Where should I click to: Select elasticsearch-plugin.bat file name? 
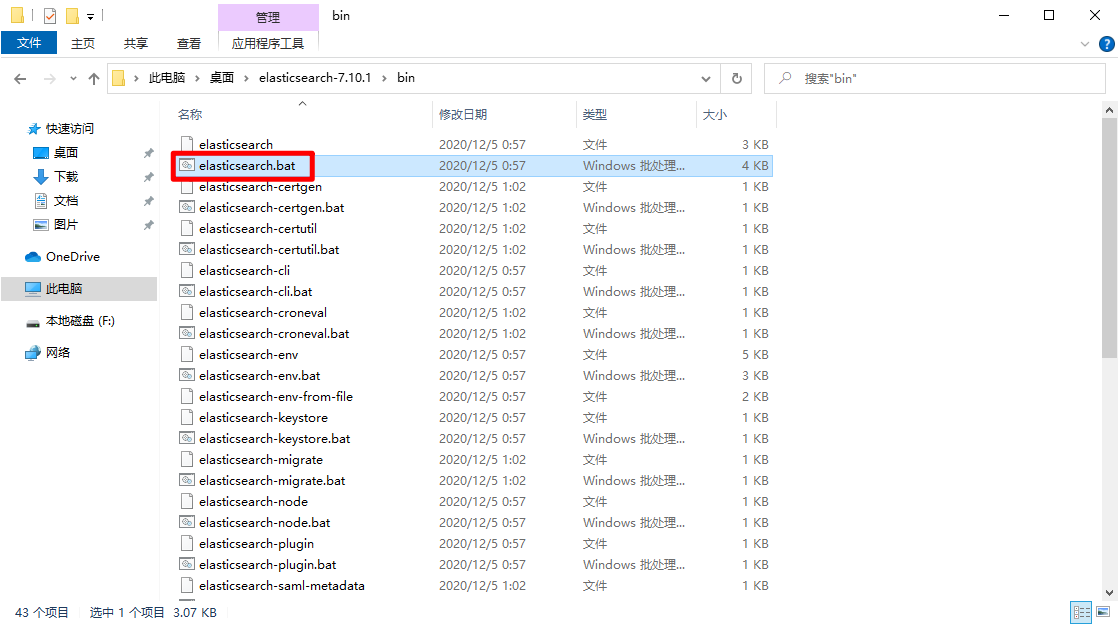click(x=268, y=565)
